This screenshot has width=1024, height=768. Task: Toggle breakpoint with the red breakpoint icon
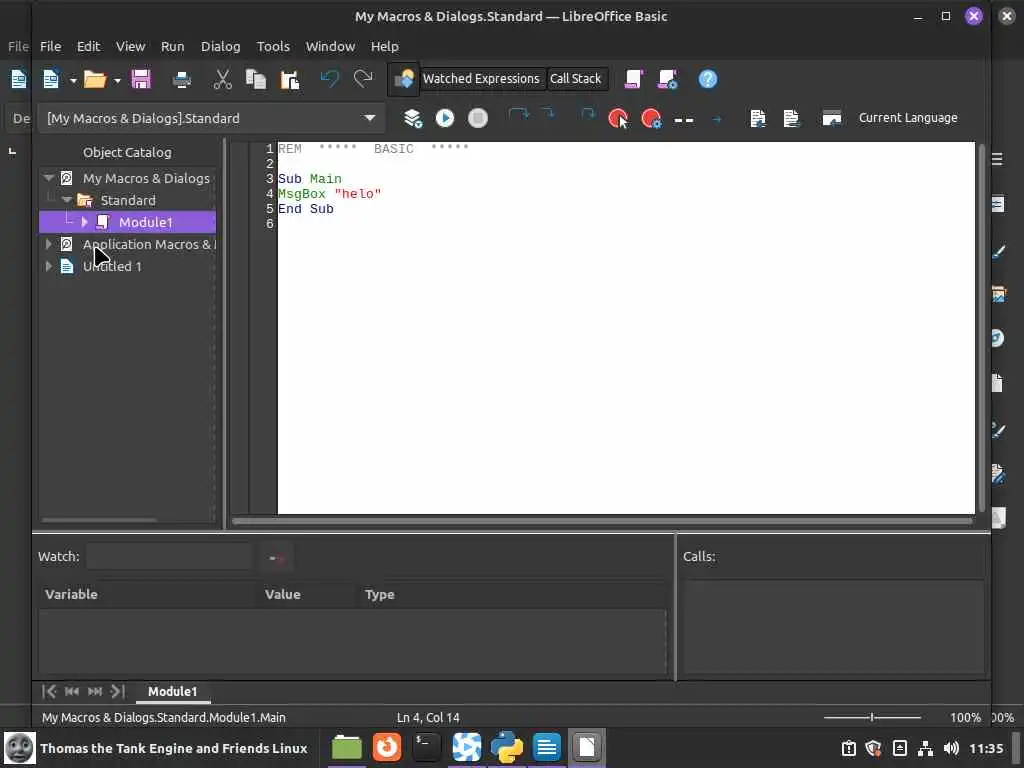pos(618,118)
